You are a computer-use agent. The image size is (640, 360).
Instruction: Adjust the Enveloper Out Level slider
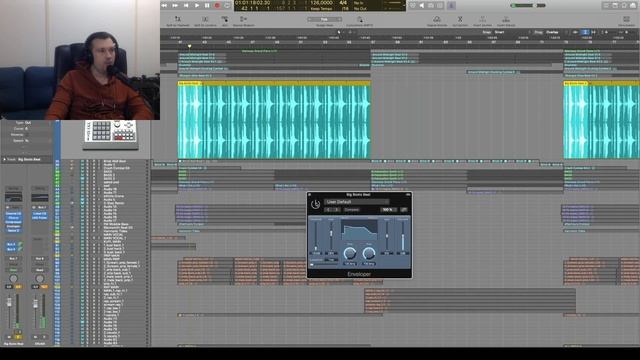(402, 236)
